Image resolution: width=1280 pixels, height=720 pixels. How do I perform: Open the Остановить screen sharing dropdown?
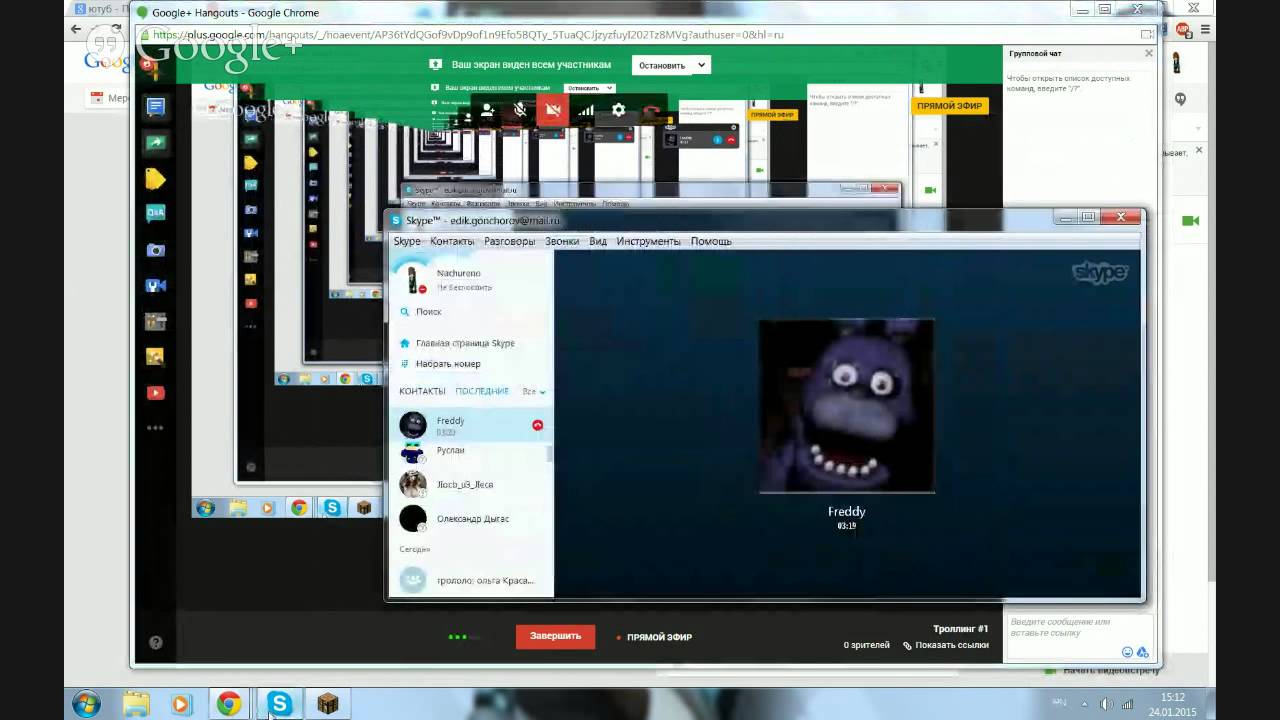pos(670,65)
